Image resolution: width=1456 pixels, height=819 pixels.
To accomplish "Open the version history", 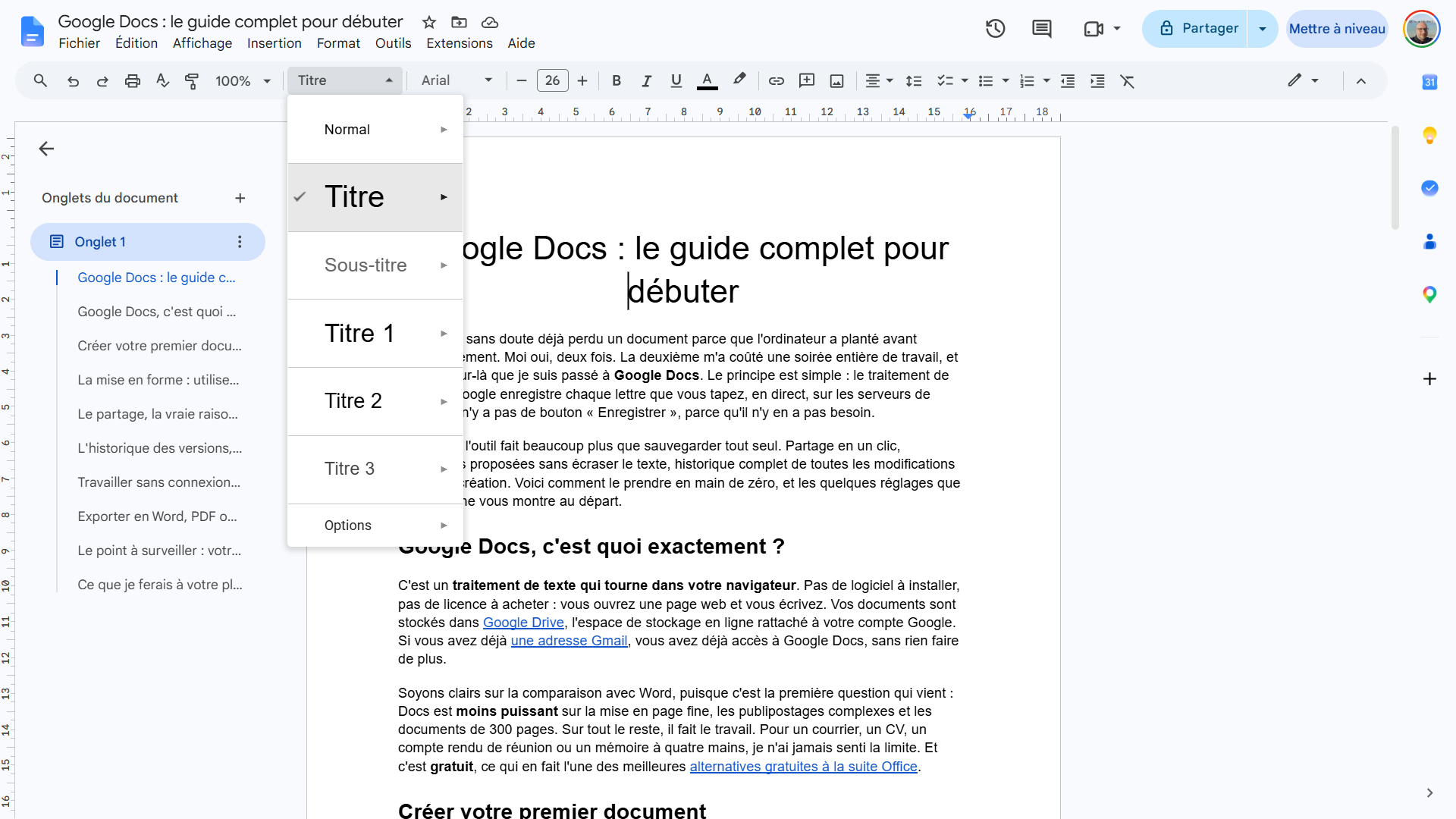I will click(x=995, y=29).
